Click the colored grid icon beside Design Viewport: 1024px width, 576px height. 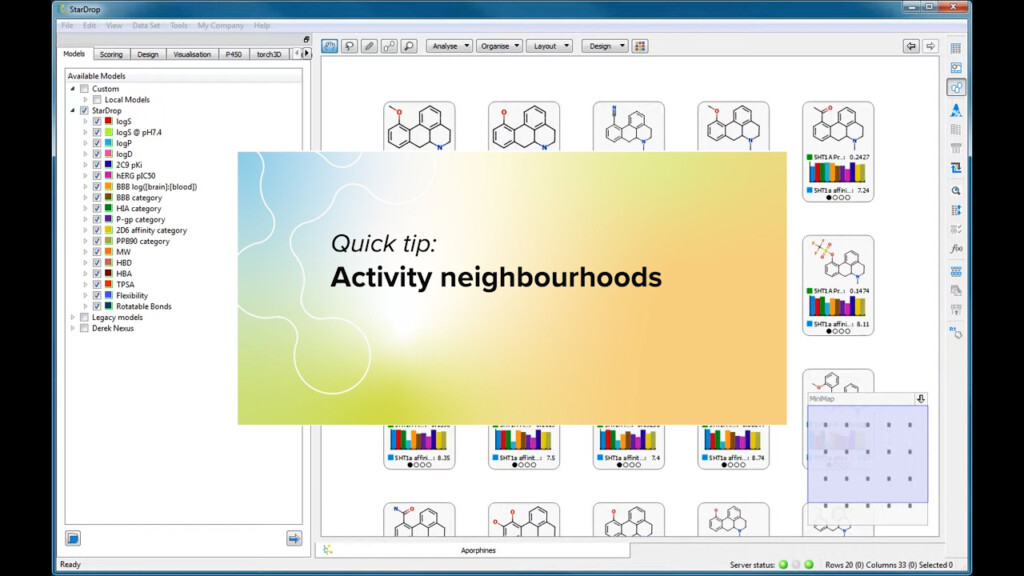(x=638, y=46)
